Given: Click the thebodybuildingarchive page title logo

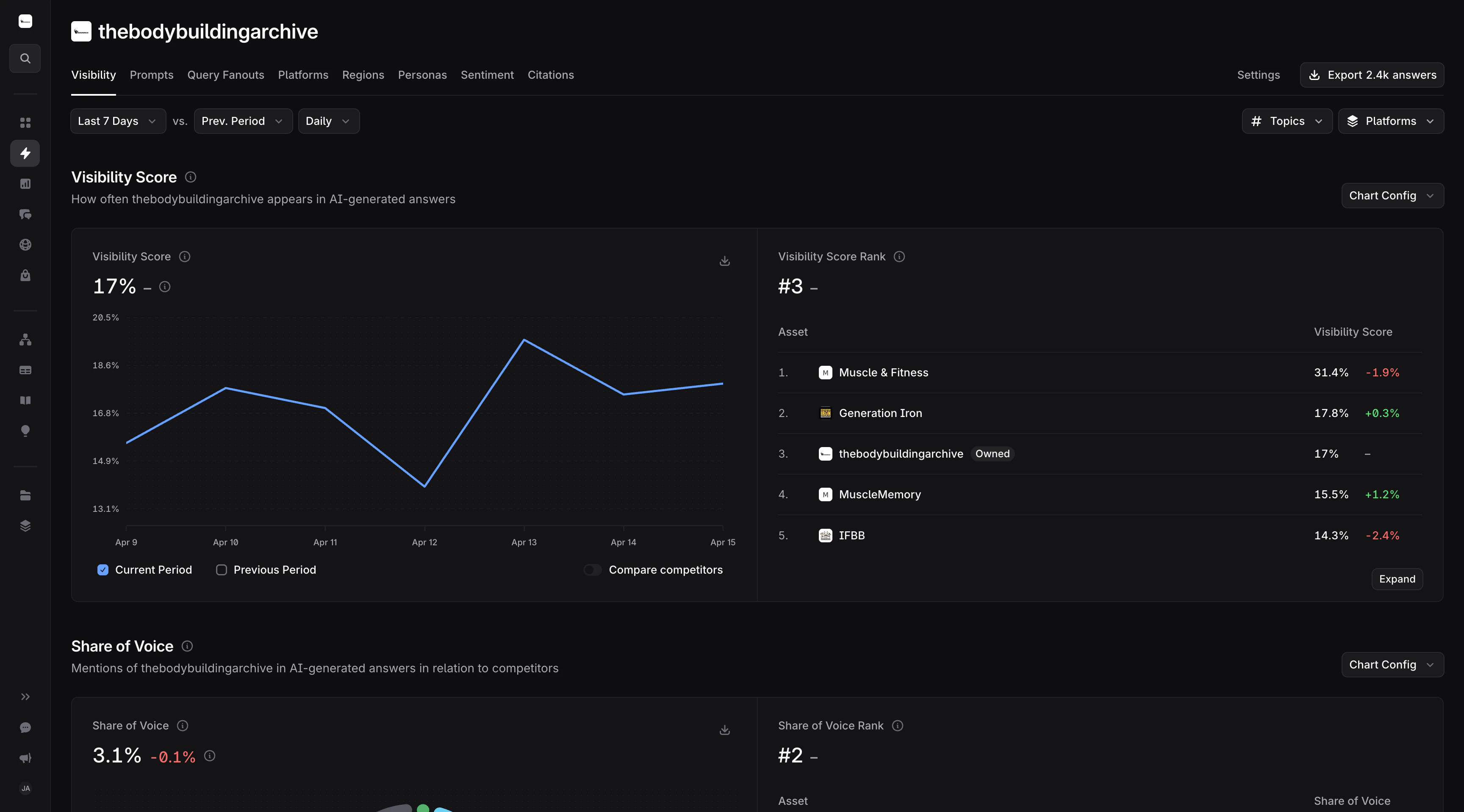Looking at the screenshot, I should (x=81, y=31).
